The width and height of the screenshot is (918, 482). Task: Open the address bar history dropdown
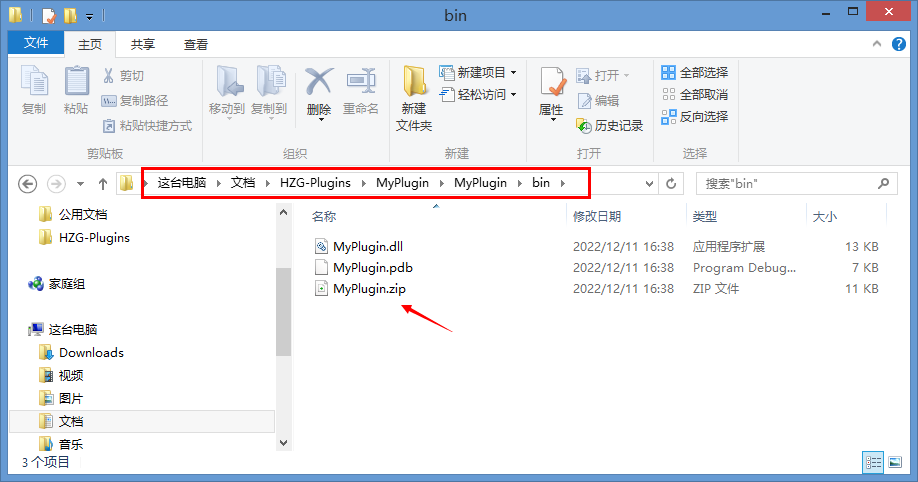pyautogui.click(x=649, y=184)
